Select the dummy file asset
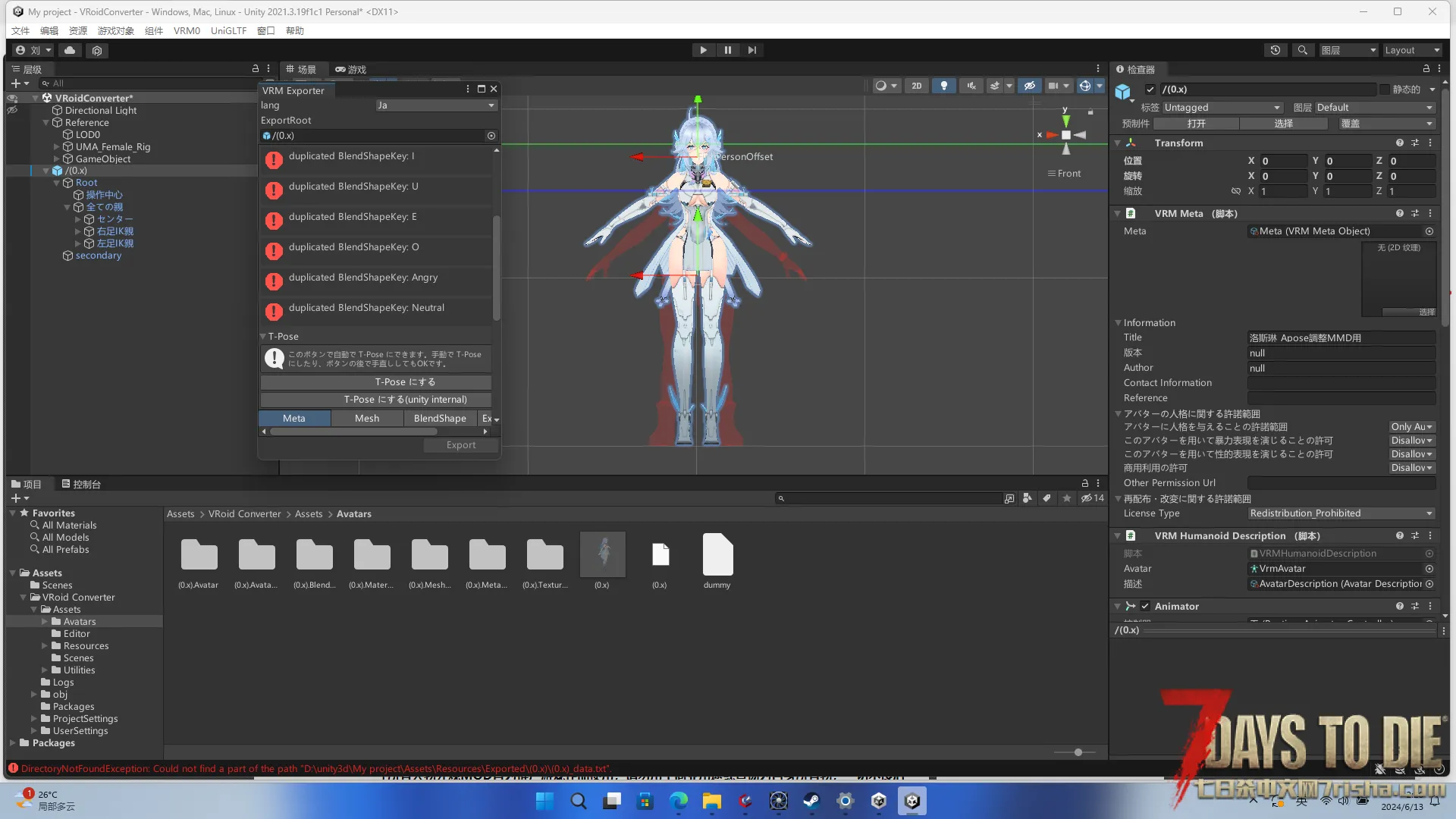1456x819 pixels. pyautogui.click(x=717, y=561)
